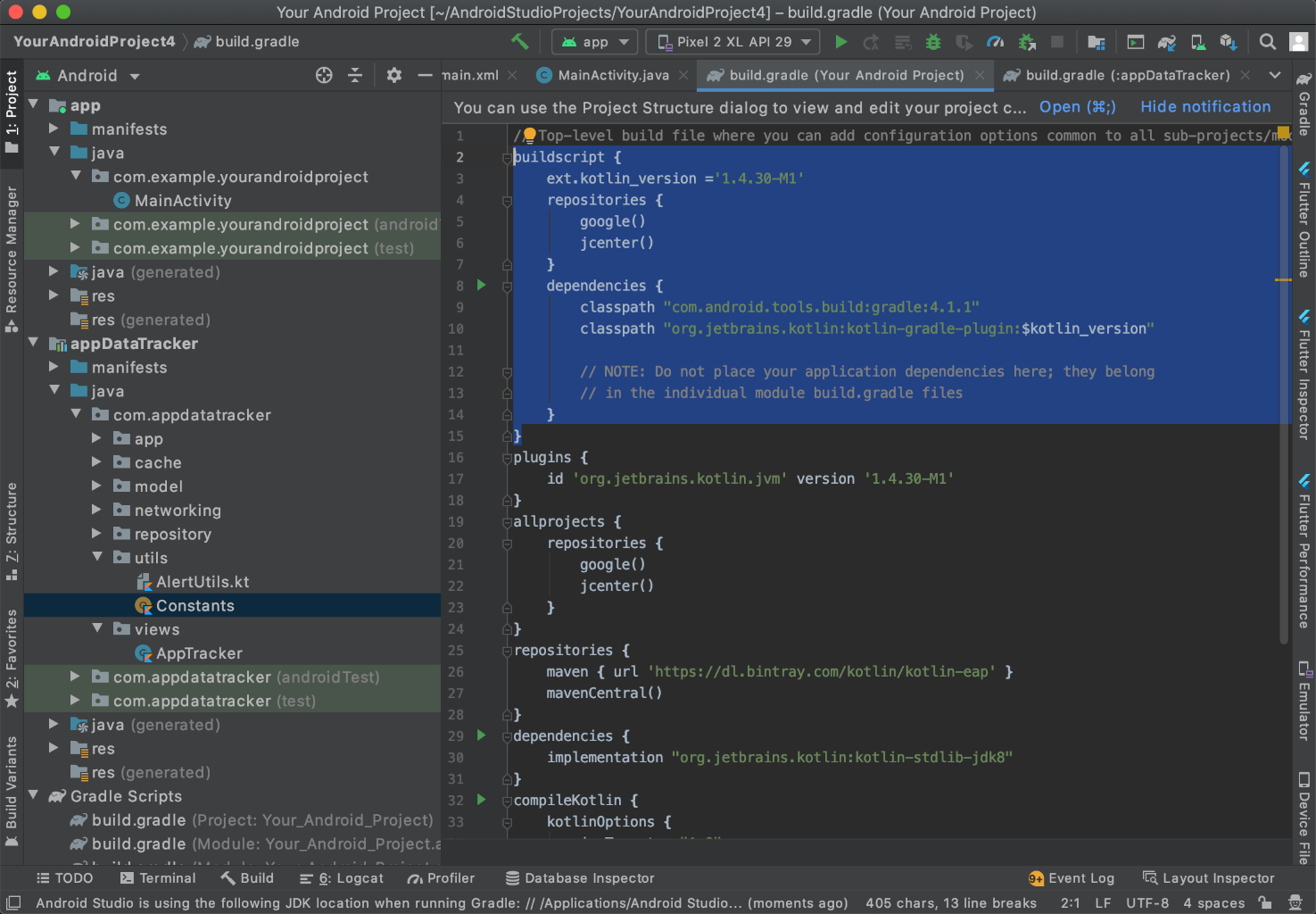Viewport: 1316px width, 914px height.
Task: Click Hide notification link
Action: click(1205, 107)
